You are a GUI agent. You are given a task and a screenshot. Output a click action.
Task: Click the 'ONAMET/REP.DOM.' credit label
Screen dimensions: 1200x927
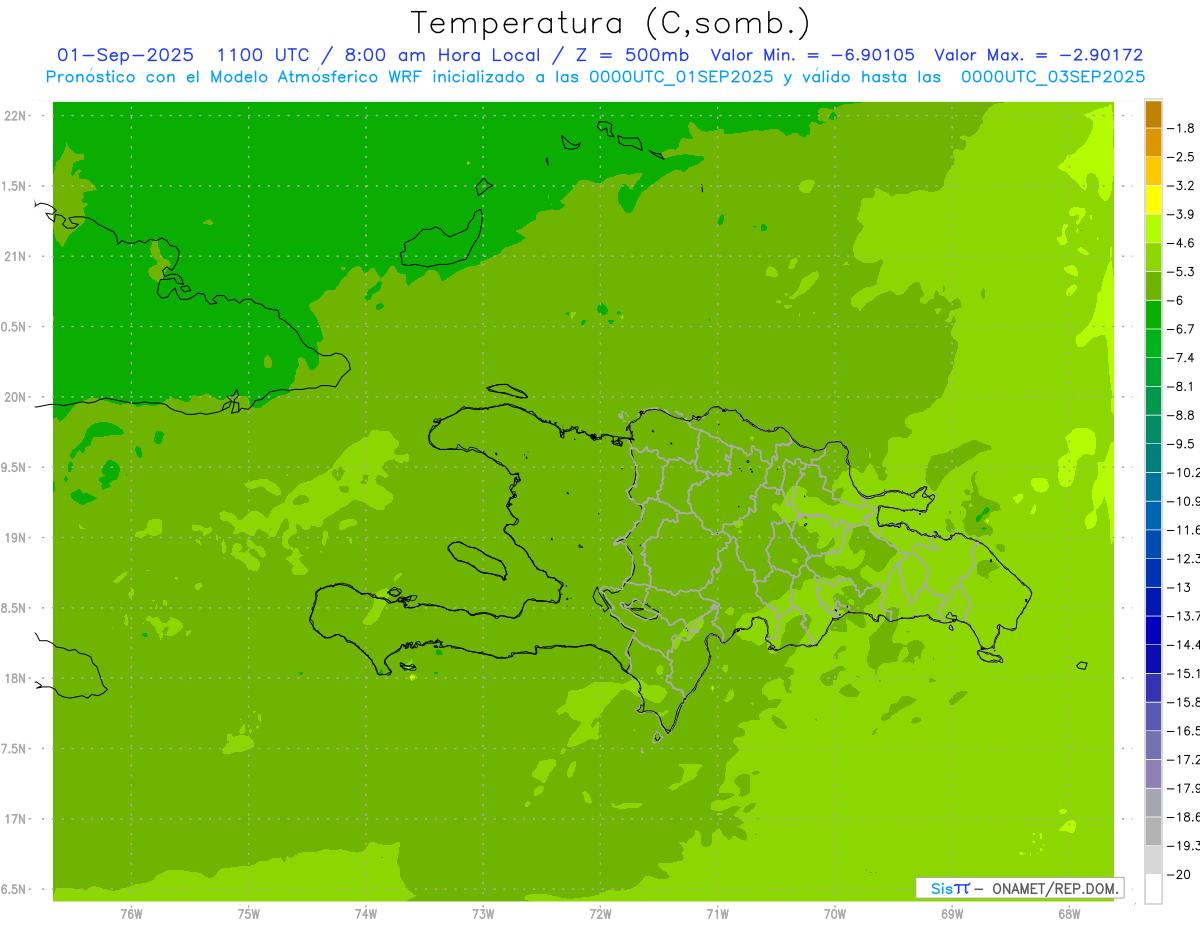click(x=1054, y=888)
